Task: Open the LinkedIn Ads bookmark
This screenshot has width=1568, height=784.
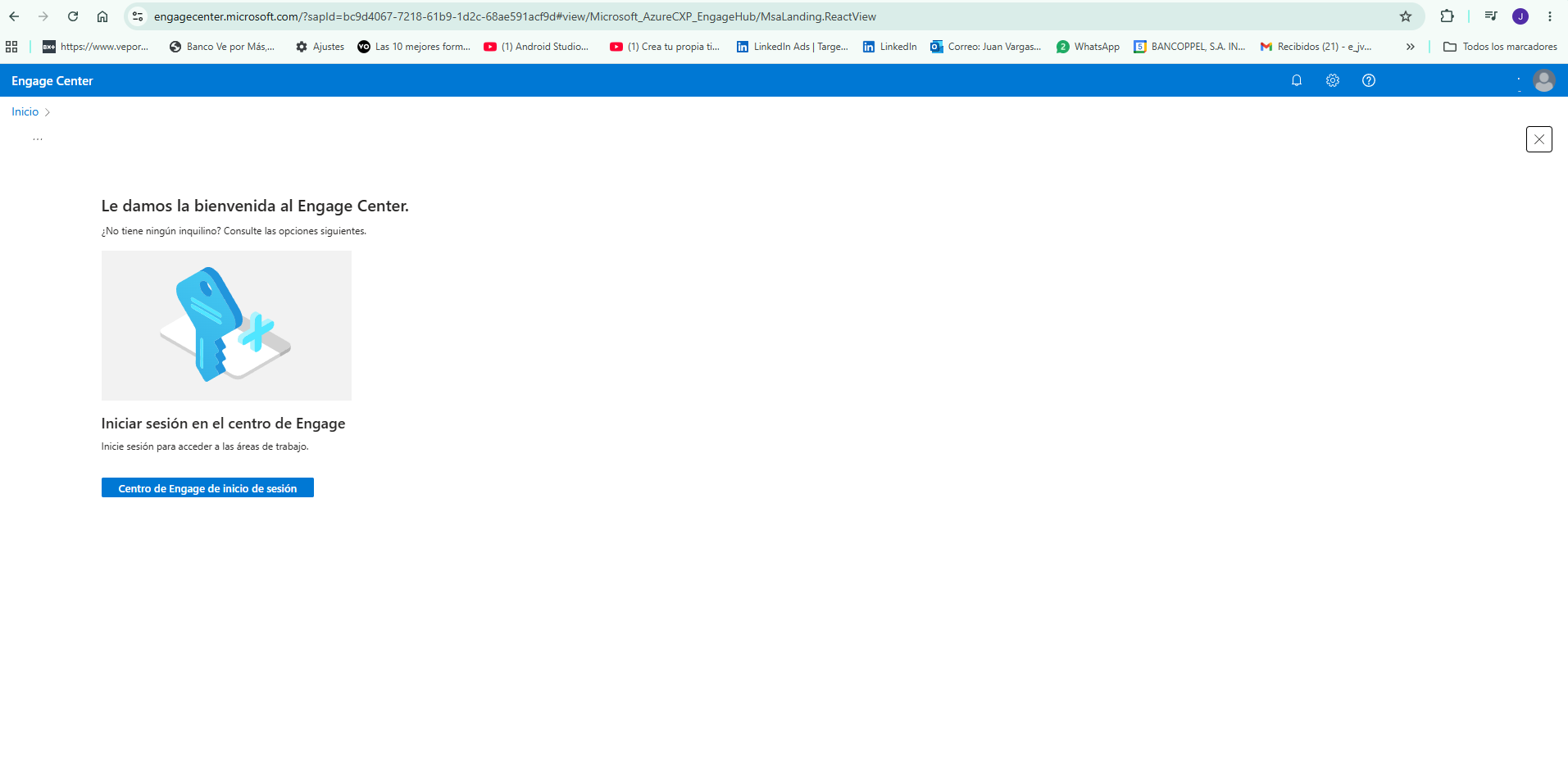Action: click(x=793, y=47)
